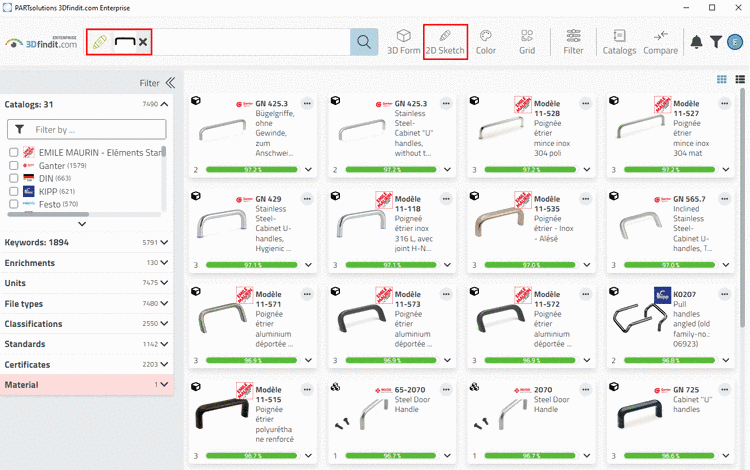This screenshot has height=470, width=750.
Task: Click the results vertical scrollbar
Action: [742, 208]
